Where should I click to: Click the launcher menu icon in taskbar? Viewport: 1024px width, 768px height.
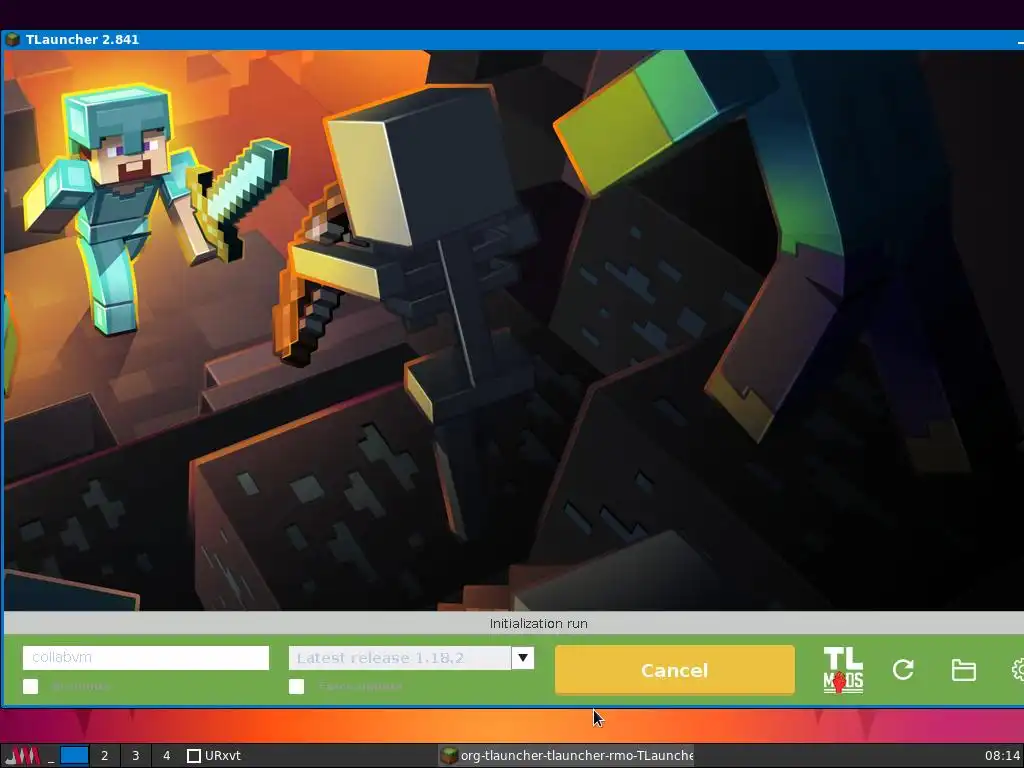tap(23, 756)
